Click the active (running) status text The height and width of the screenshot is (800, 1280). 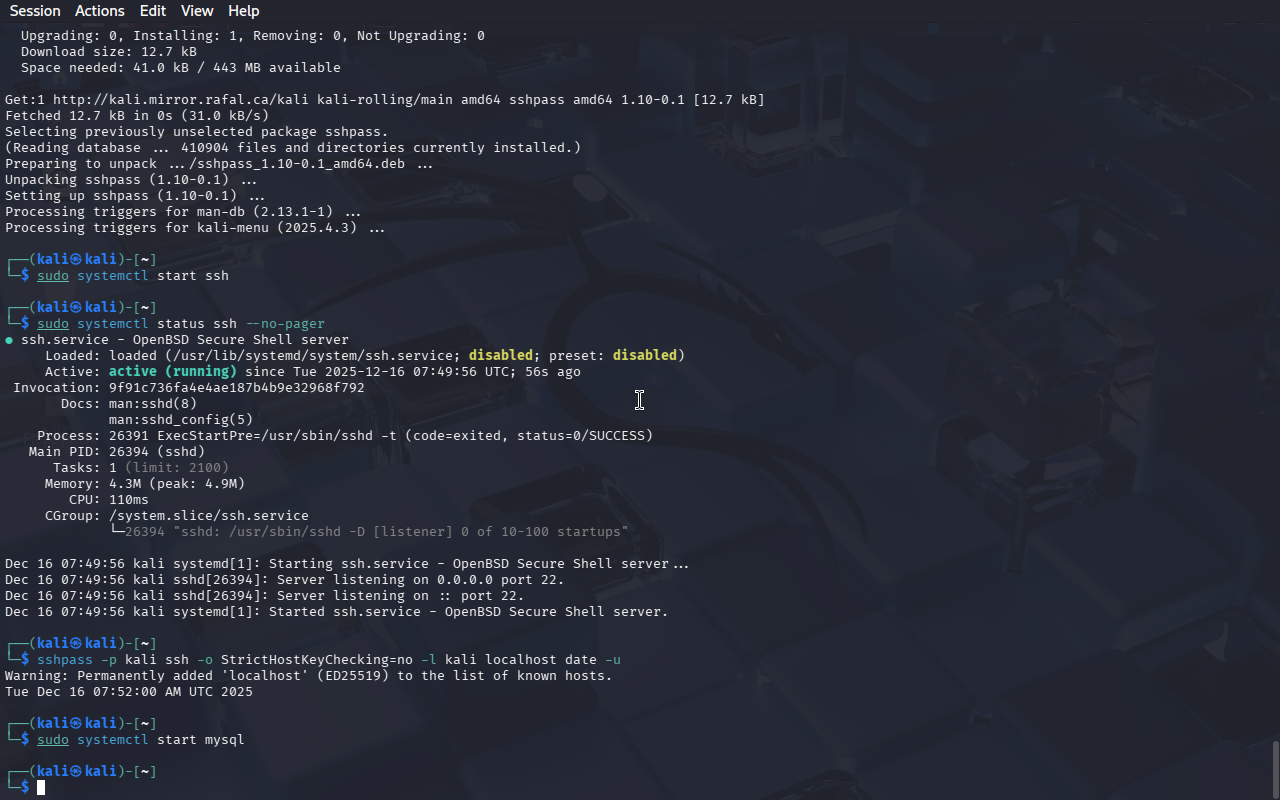click(173, 371)
